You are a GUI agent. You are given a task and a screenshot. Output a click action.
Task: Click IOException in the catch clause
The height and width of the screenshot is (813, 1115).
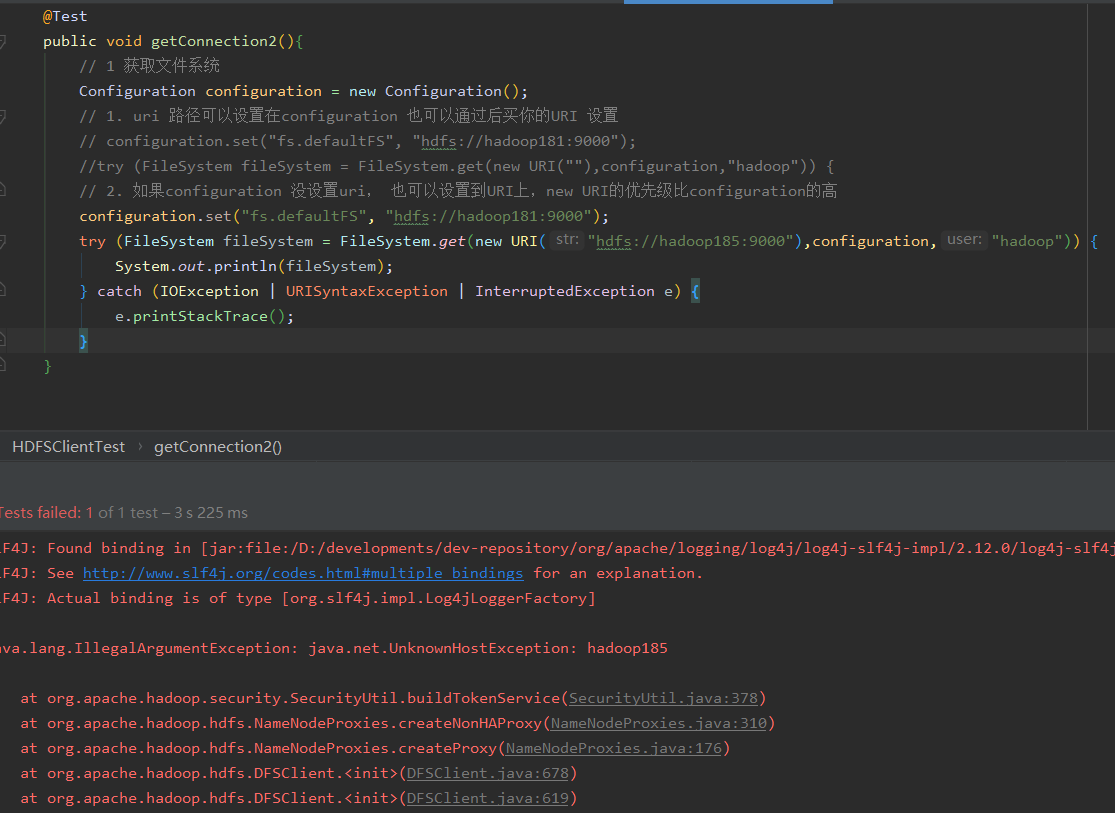(x=209, y=291)
